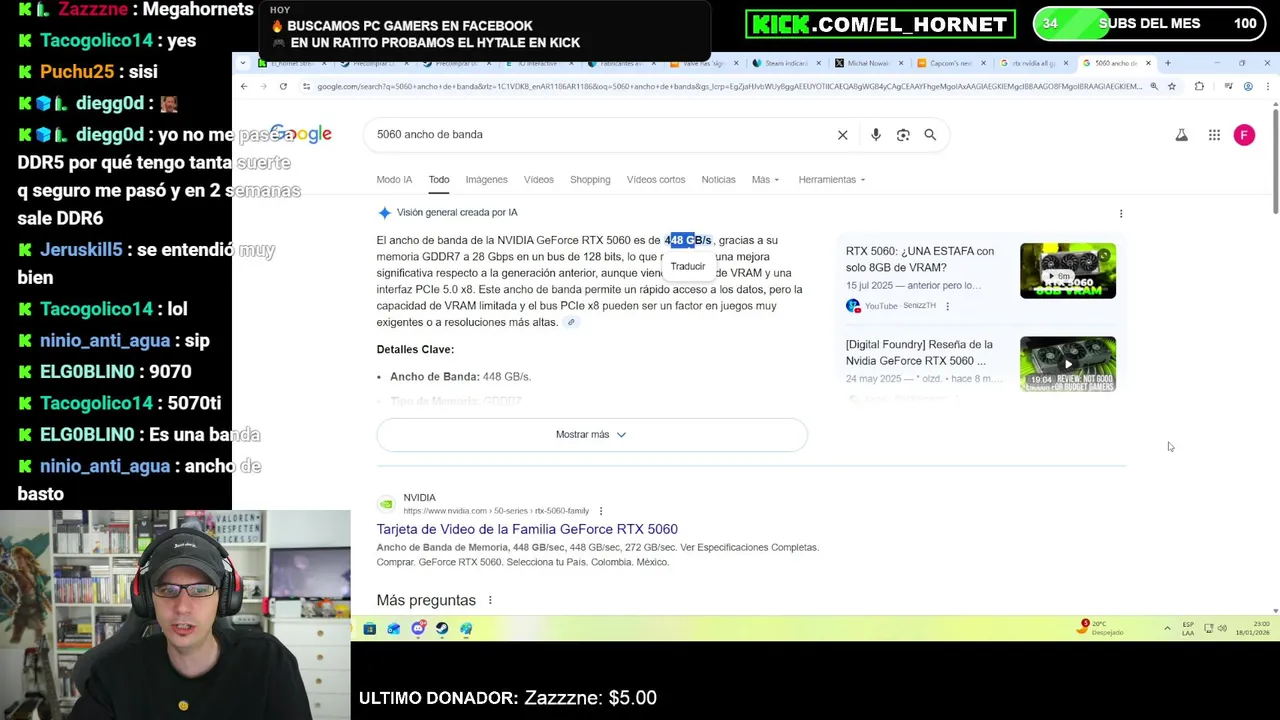Click chat username Puchu25

coord(76,72)
